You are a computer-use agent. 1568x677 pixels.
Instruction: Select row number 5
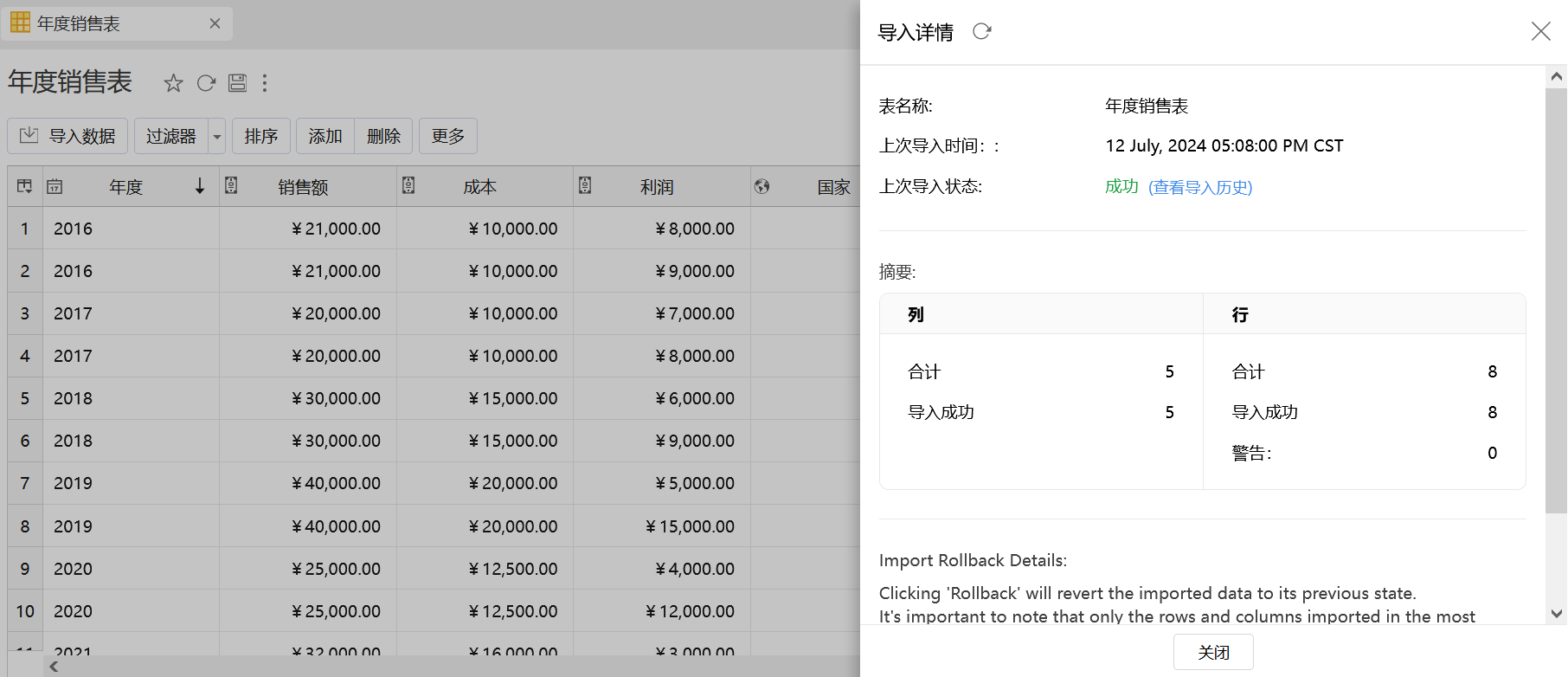click(x=25, y=398)
